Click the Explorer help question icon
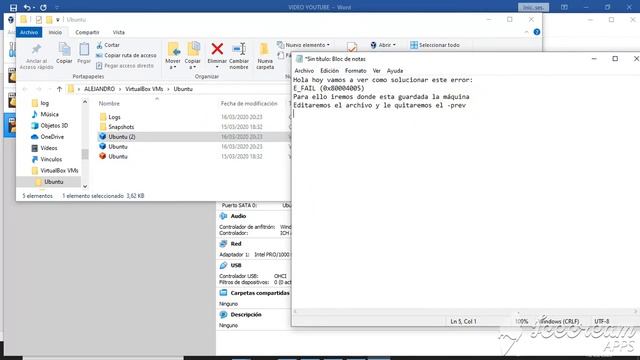 tap(537, 32)
